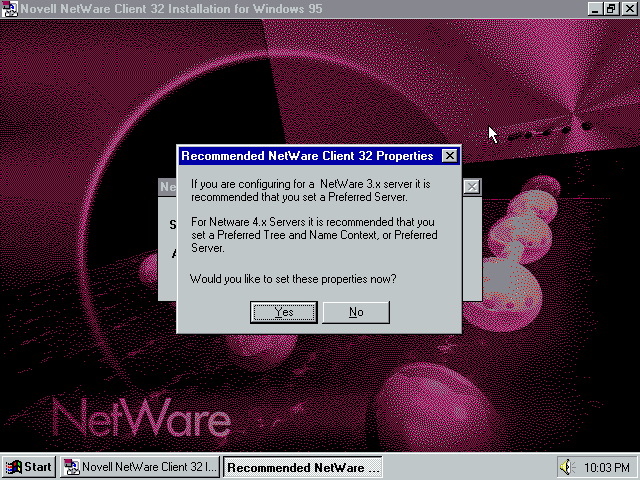Open the Windows Start menu
The height and width of the screenshot is (480, 640).
[x=29, y=467]
